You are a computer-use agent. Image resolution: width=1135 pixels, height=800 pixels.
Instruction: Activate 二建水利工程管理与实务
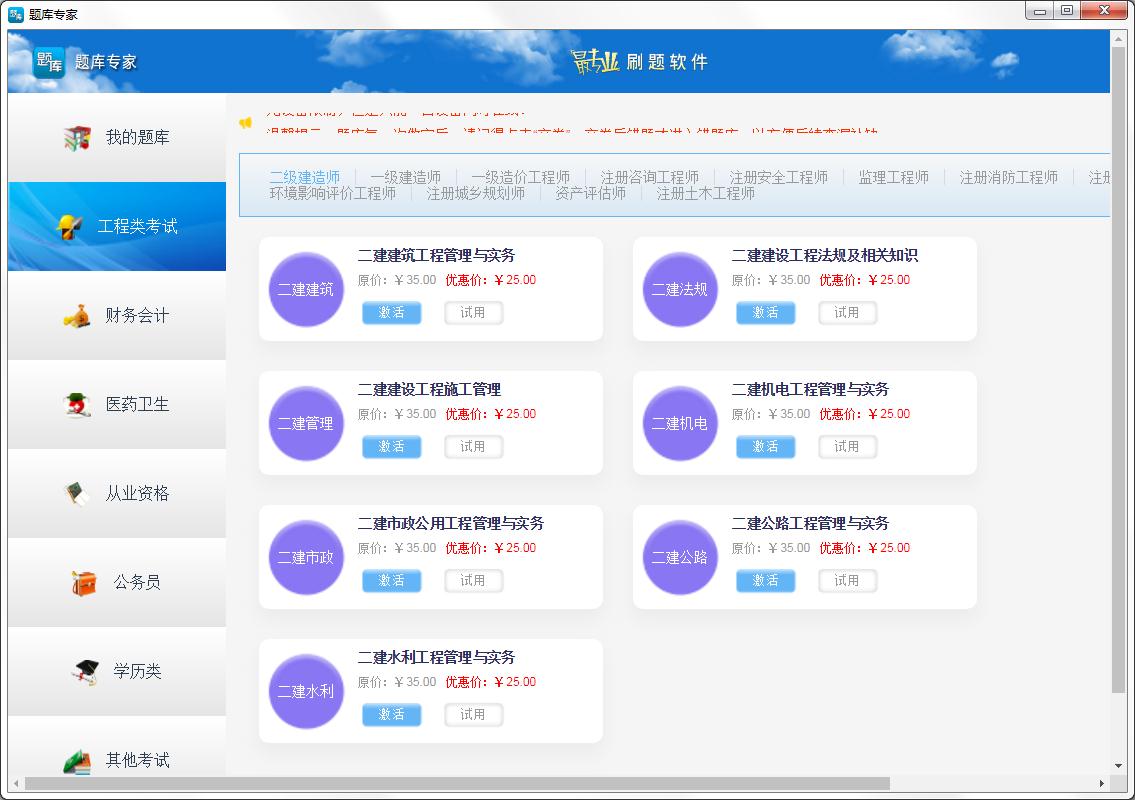click(x=392, y=714)
